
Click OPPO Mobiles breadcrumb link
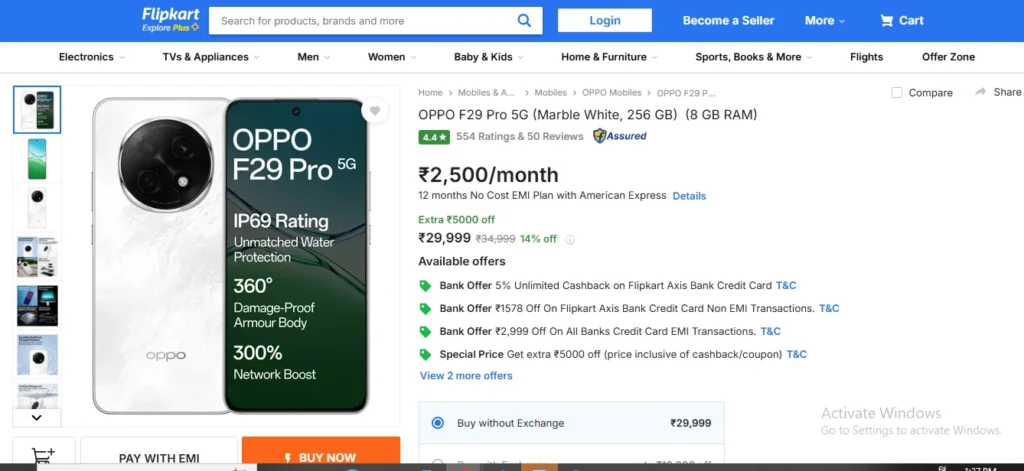coord(612,93)
